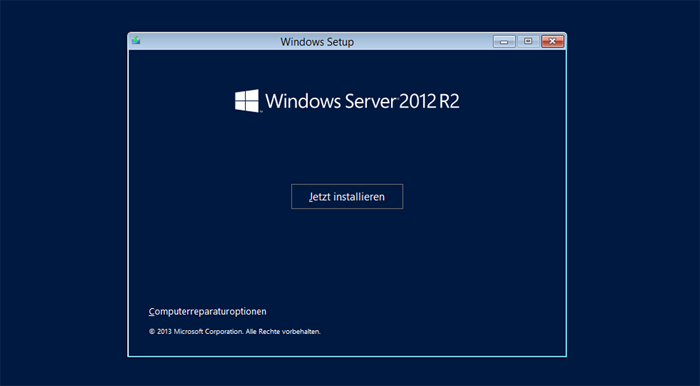Minimize the Windows Setup window
The height and width of the screenshot is (386, 700).
(504, 42)
